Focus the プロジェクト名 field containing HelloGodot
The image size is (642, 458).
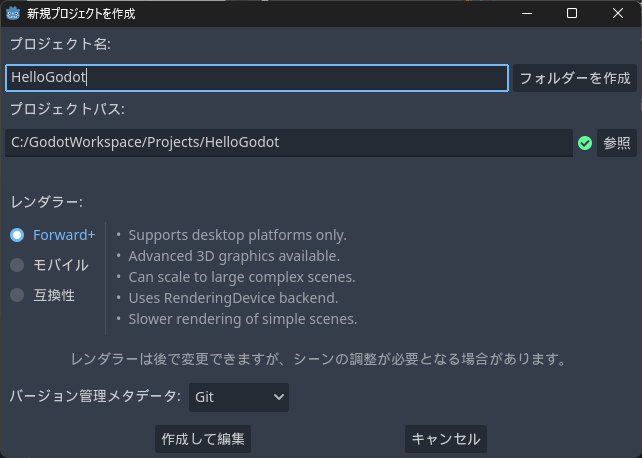pyautogui.click(x=257, y=78)
